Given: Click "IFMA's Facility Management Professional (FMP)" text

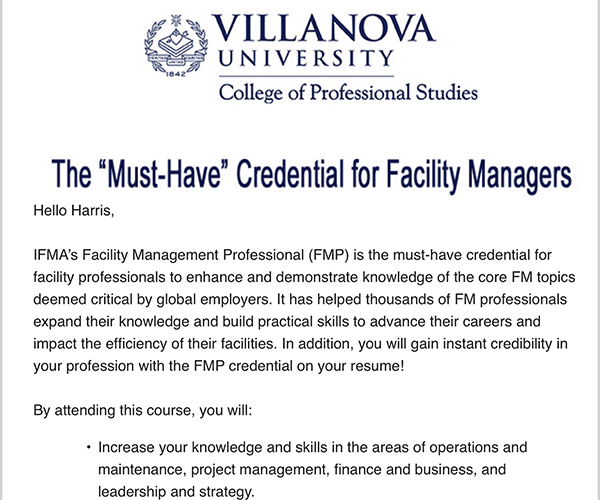Looking at the screenshot, I should point(191,255).
